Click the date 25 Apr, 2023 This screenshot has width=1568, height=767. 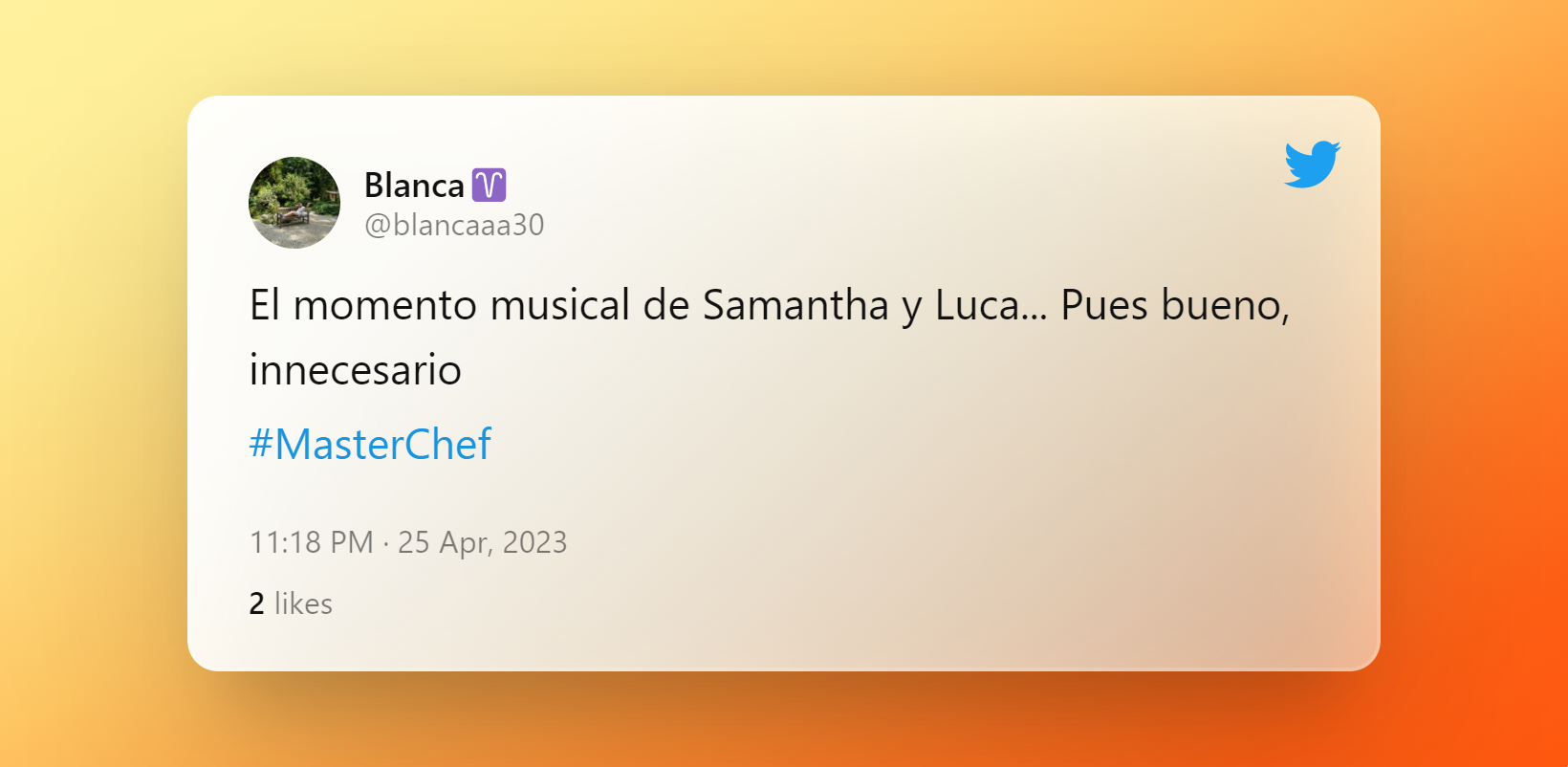point(482,542)
